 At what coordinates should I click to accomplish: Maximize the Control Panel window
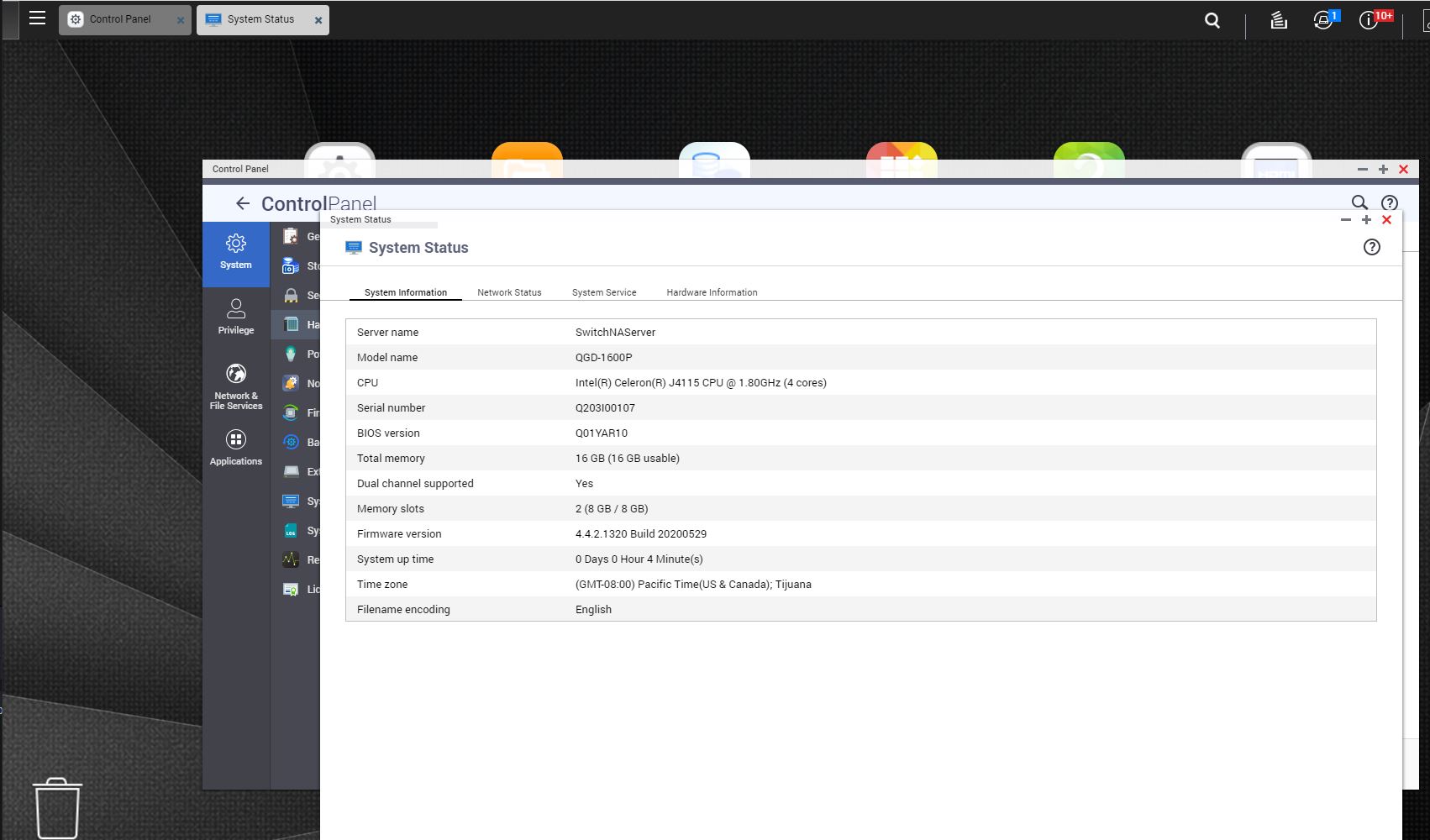pos(1383,169)
